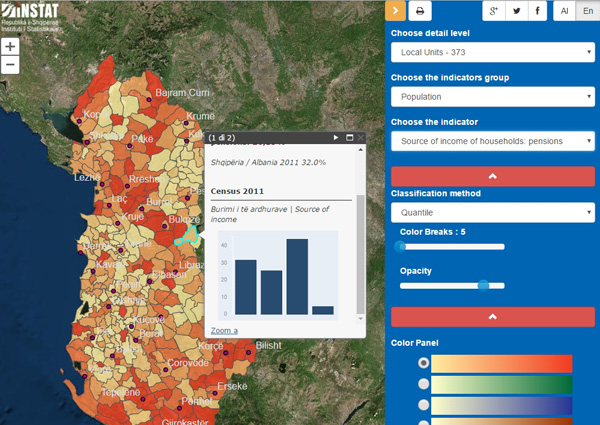Image resolution: width=600 pixels, height=425 pixels.
Task: Zoom out of the map
Action: pos(10,65)
